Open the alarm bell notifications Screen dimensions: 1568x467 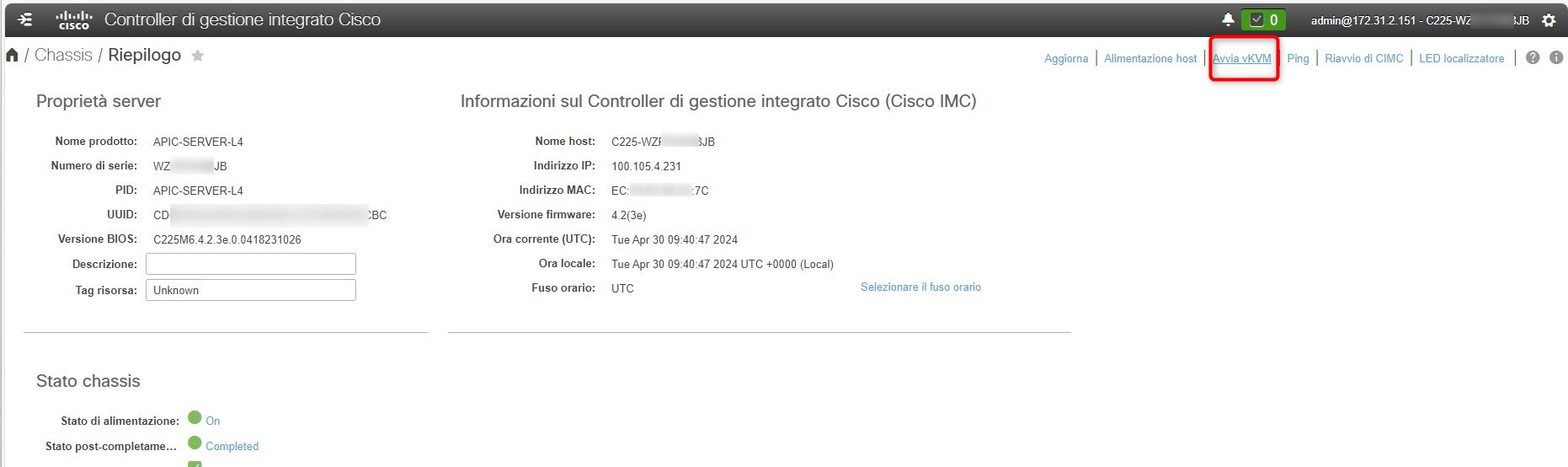1228,19
